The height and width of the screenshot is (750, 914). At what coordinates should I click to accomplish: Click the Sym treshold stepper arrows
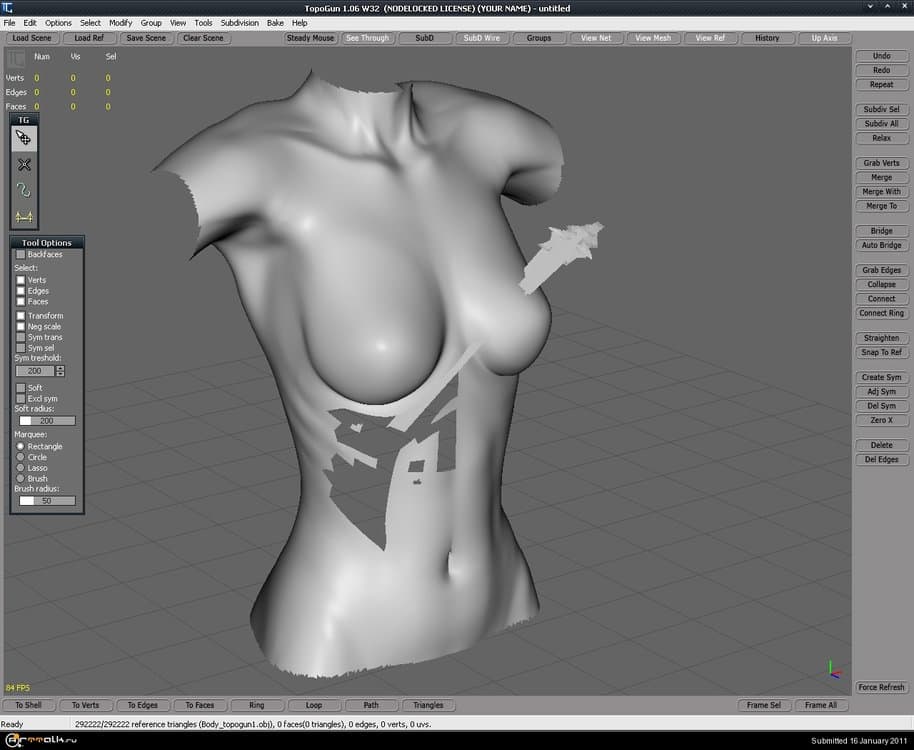[x=61, y=371]
